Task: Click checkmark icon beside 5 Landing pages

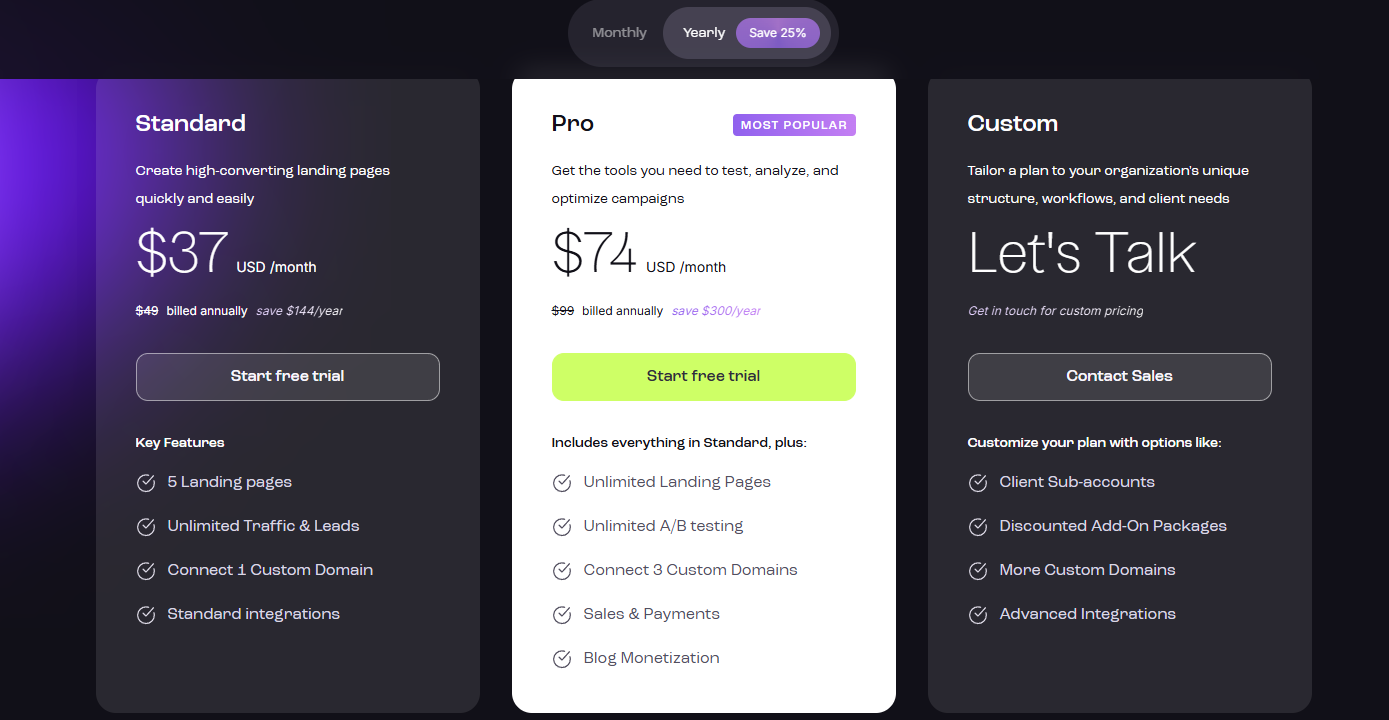Action: pyautogui.click(x=146, y=483)
